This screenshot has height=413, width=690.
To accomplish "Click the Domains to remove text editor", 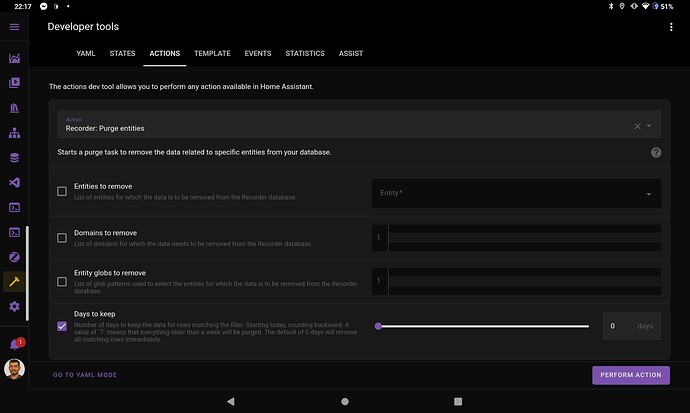I will [x=516, y=238].
